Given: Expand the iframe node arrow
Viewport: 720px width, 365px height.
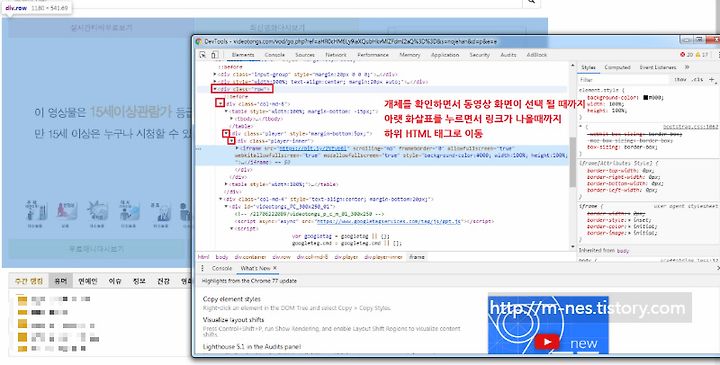Looking at the screenshot, I should [237, 148].
